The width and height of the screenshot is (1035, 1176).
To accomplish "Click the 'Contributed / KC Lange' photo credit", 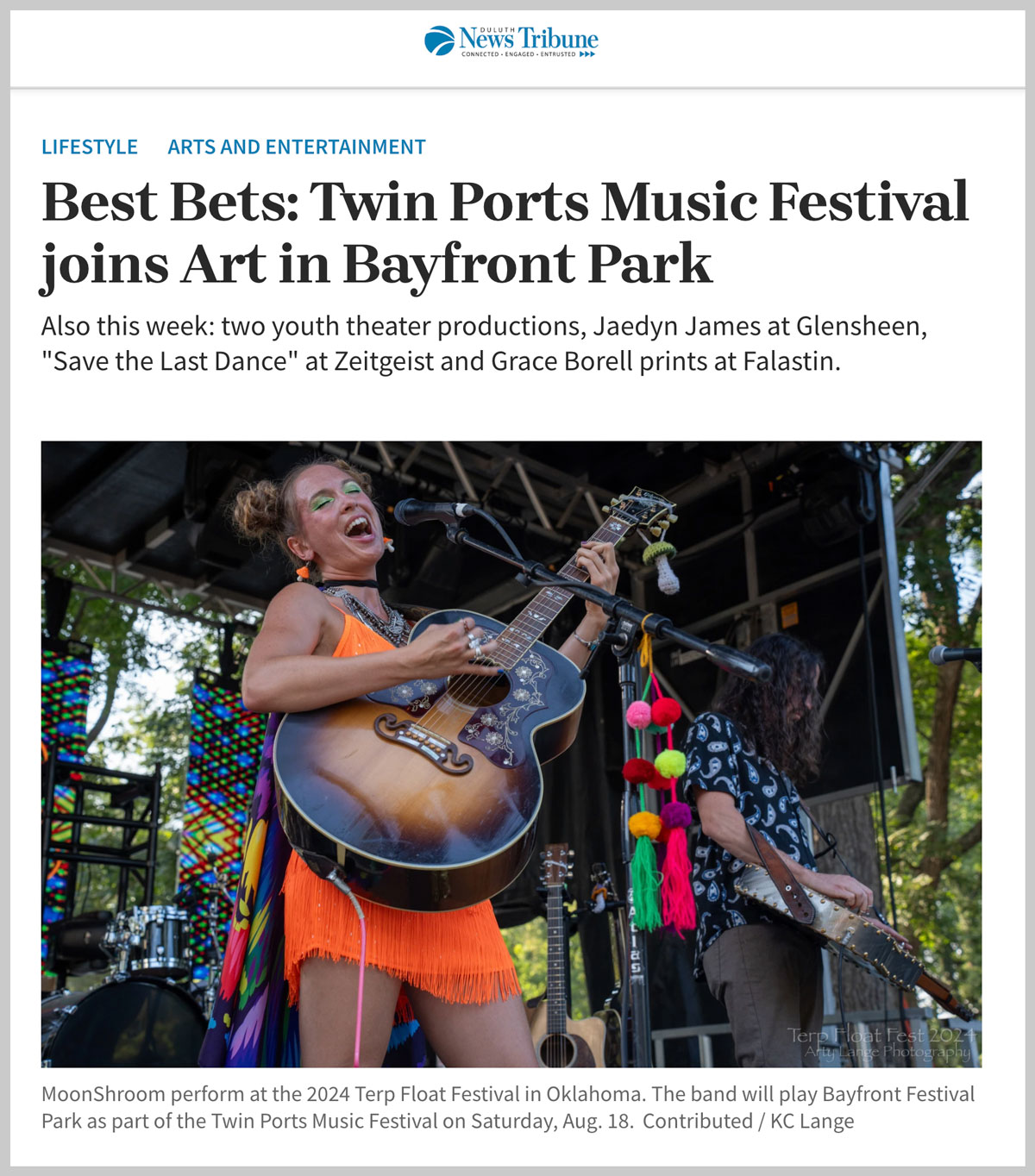I will [x=749, y=1122].
